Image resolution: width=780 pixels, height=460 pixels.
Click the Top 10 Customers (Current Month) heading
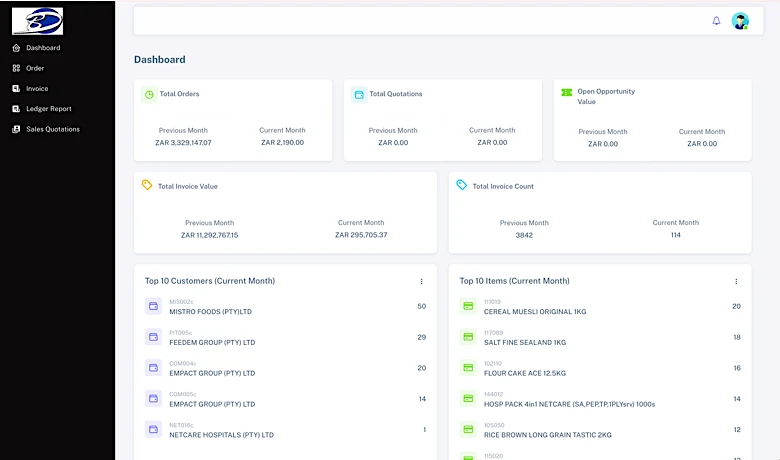tap(210, 281)
